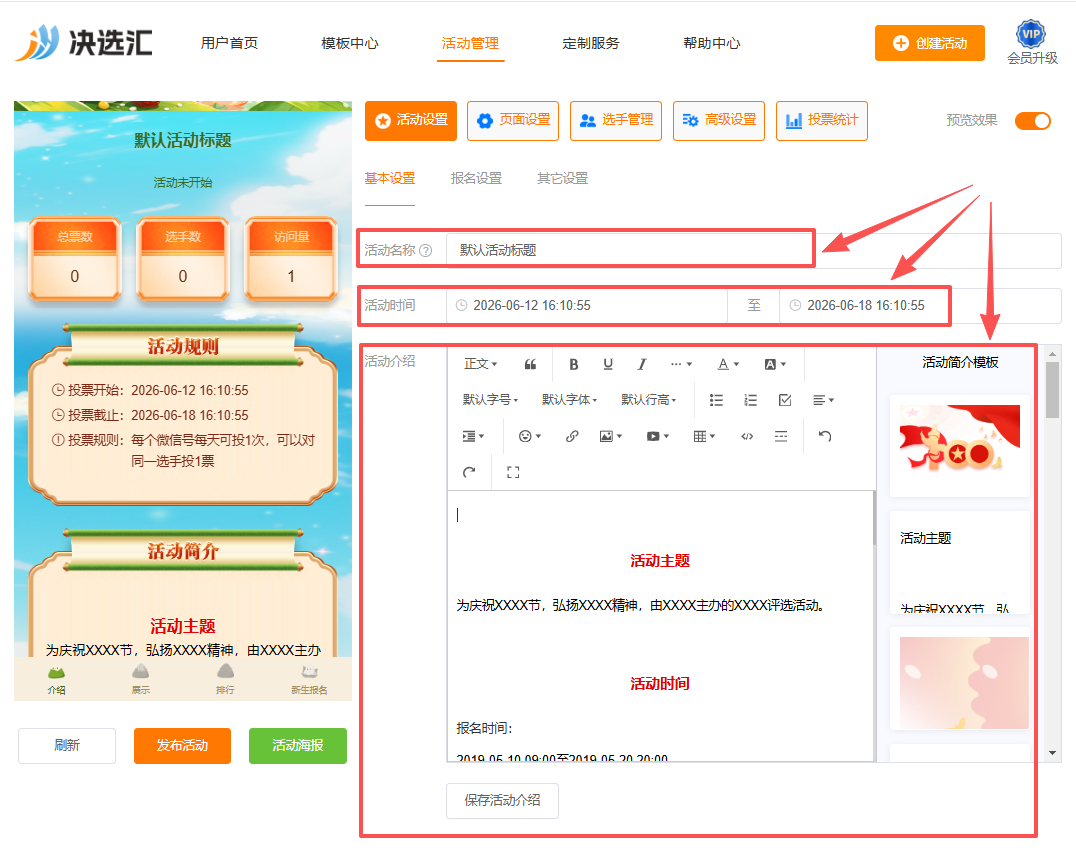Click template panel scrollbar down arrow
The width and height of the screenshot is (1076, 851).
pos(1053,753)
